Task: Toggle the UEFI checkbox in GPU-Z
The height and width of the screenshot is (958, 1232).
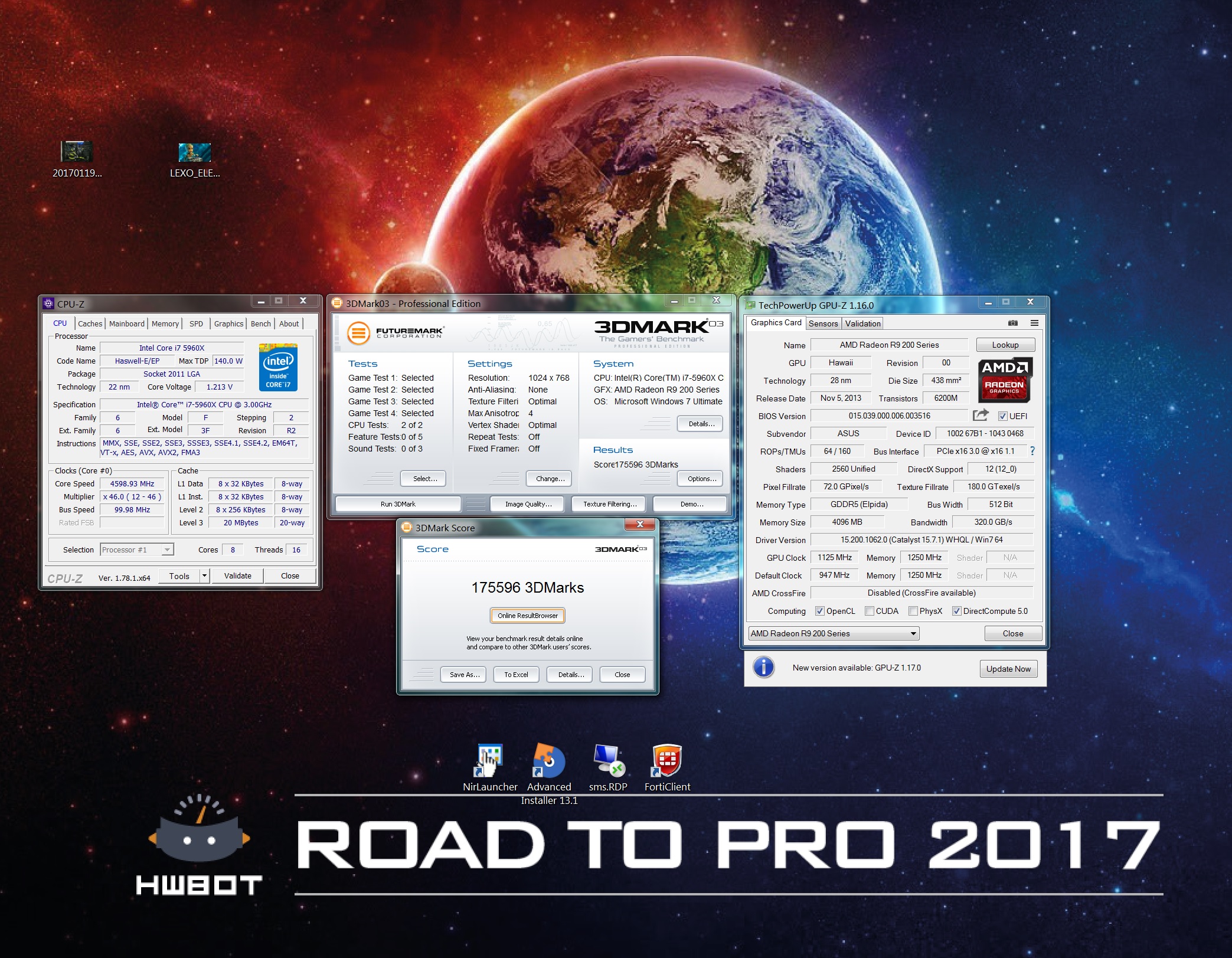Action: 1002,416
